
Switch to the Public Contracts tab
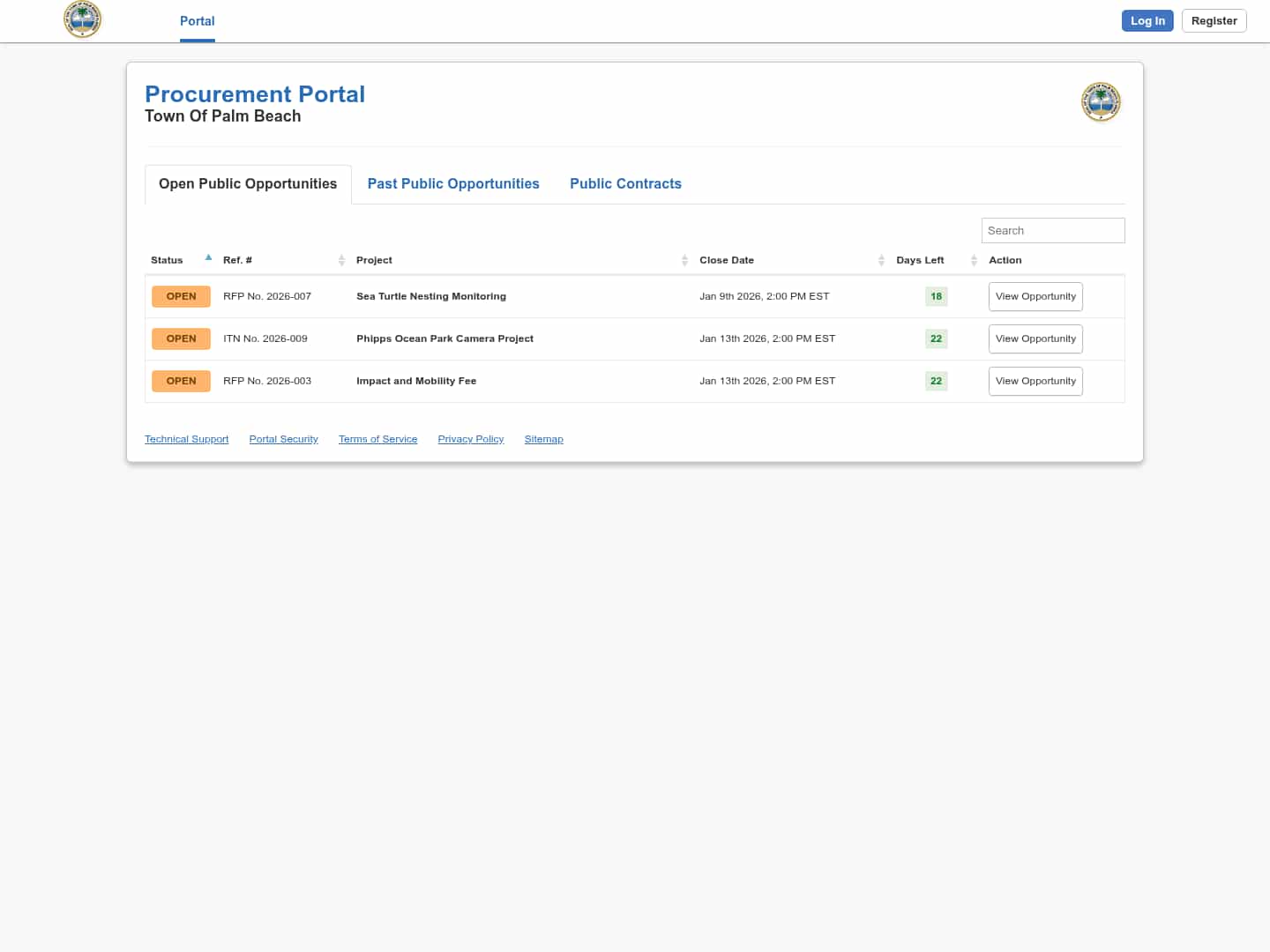[625, 183]
